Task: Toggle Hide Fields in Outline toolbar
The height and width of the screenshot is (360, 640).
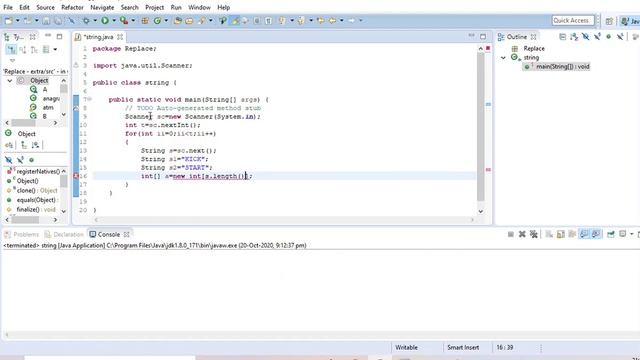Action: 585,37
